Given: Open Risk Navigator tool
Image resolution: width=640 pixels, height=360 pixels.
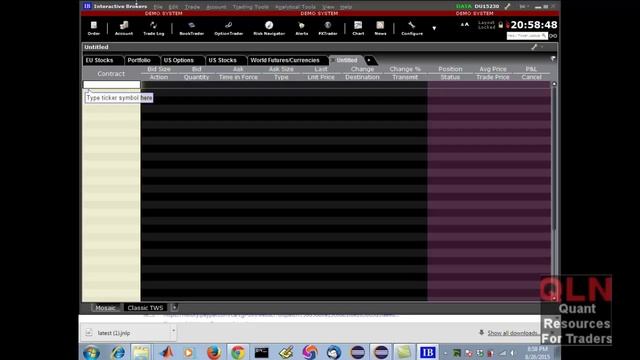Looking at the screenshot, I should [269, 28].
